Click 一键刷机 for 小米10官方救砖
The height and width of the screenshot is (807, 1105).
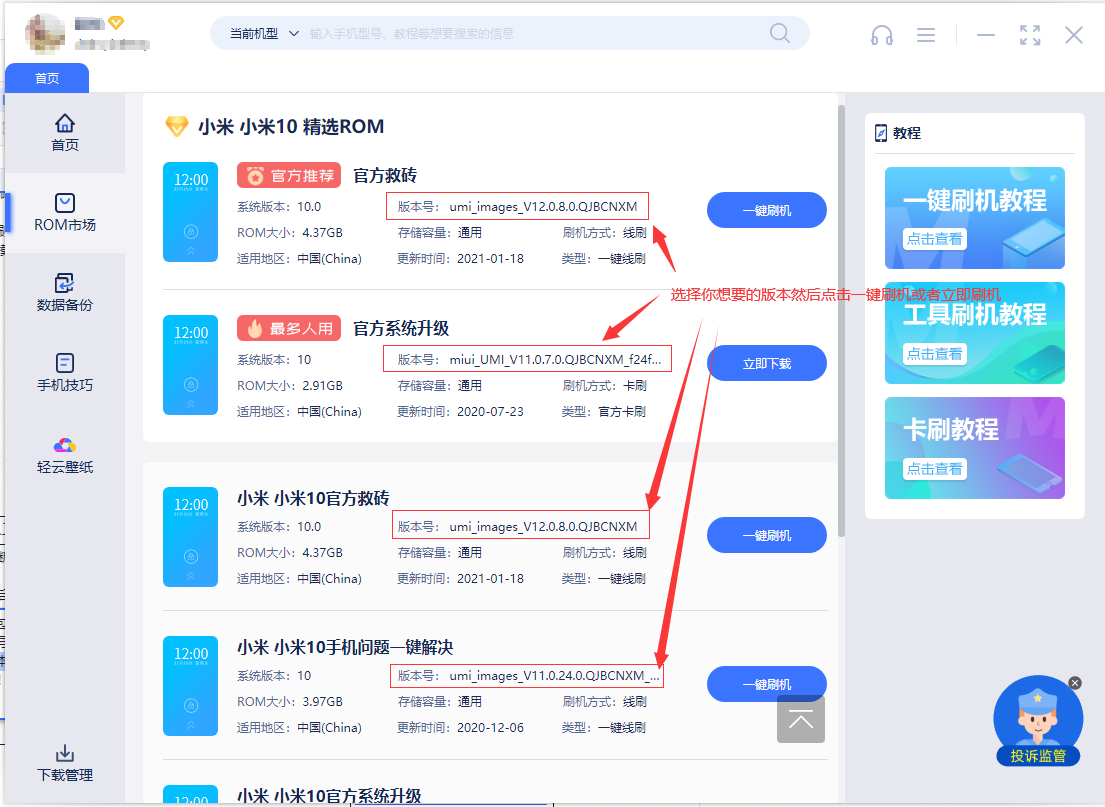pyautogui.click(x=766, y=535)
